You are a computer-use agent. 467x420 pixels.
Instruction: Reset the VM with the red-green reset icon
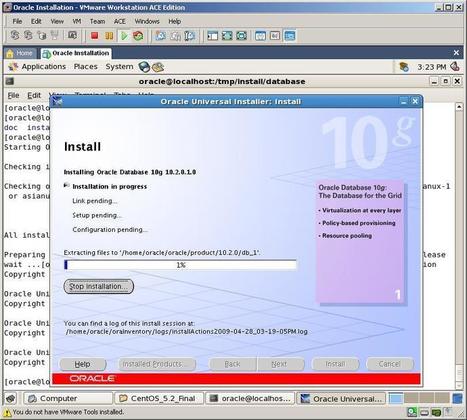click(138, 35)
